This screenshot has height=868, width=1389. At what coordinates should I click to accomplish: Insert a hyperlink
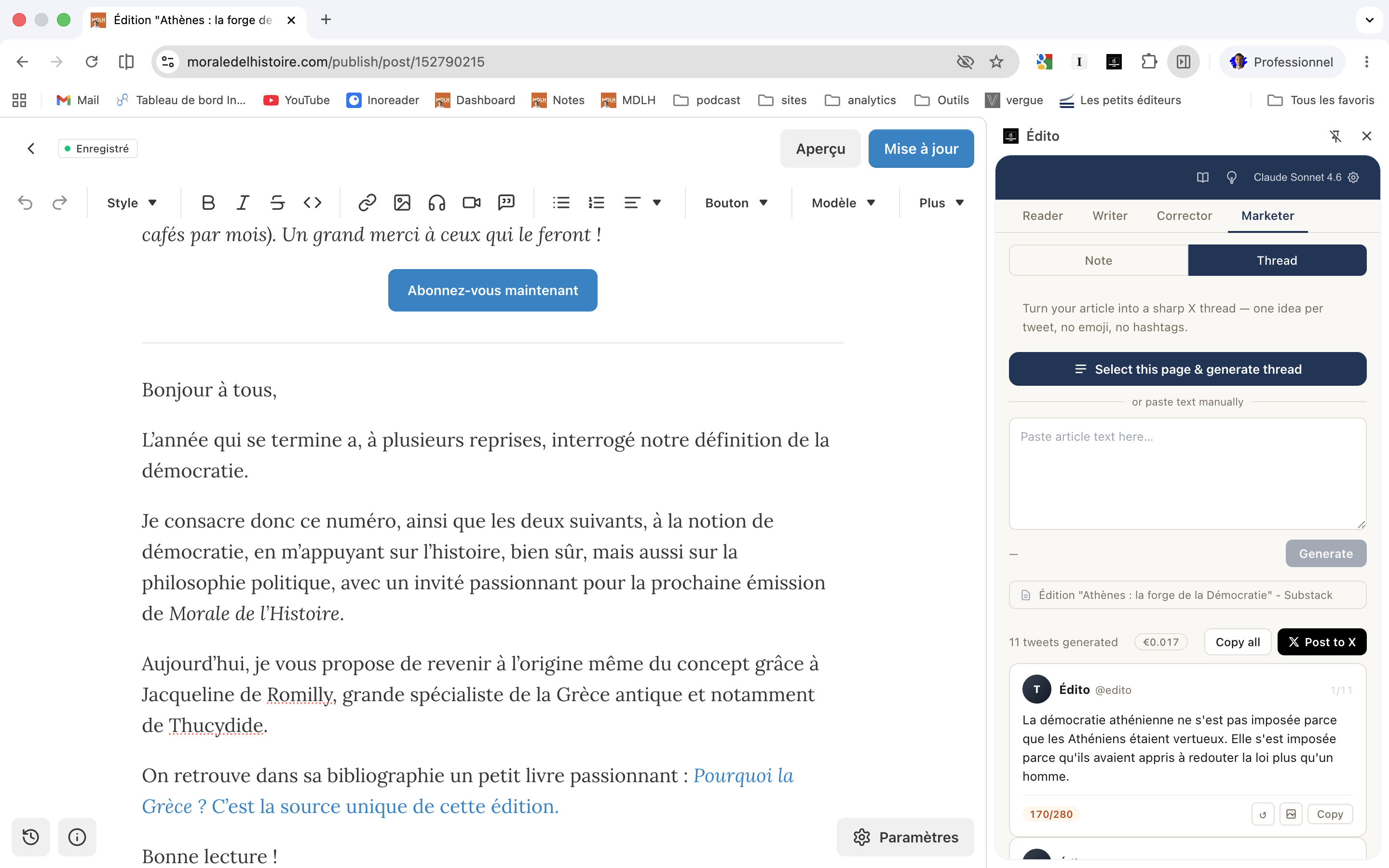pos(368,203)
